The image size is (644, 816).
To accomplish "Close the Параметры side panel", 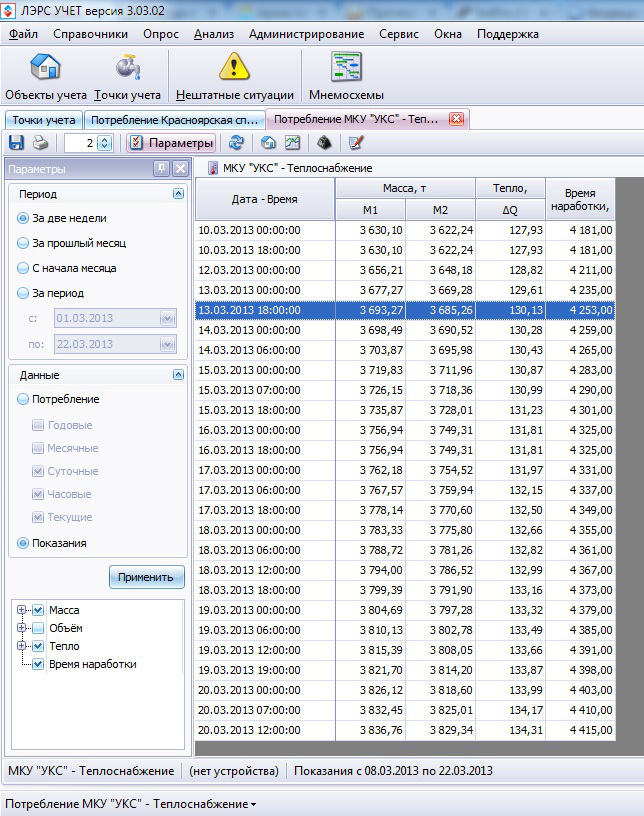I will [x=180, y=169].
